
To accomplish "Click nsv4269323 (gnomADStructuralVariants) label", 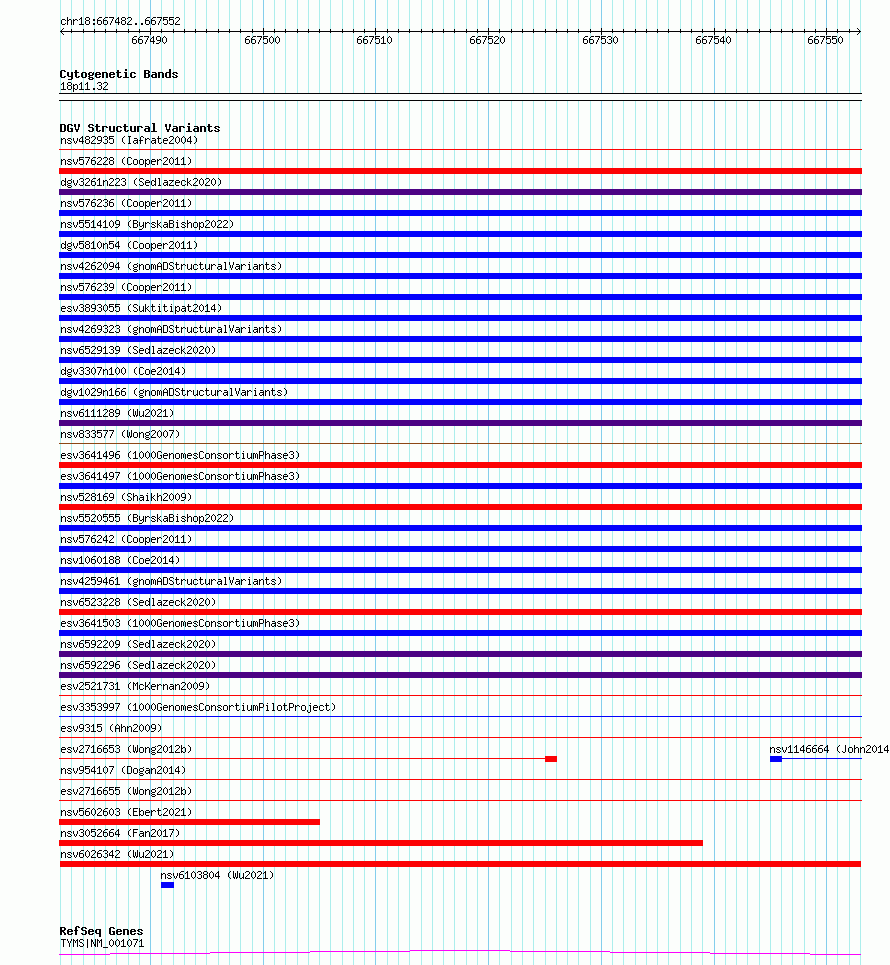I will click(x=171, y=329).
